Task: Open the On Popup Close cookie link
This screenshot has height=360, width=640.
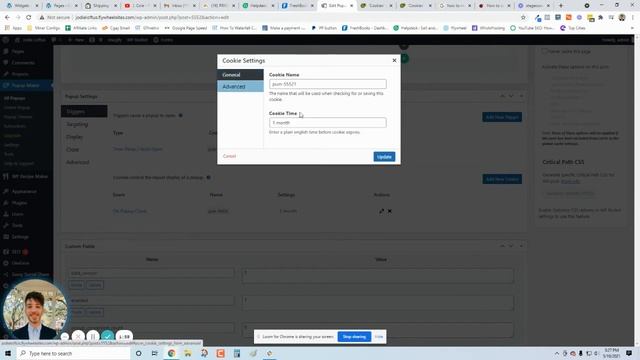Action: click(x=130, y=211)
